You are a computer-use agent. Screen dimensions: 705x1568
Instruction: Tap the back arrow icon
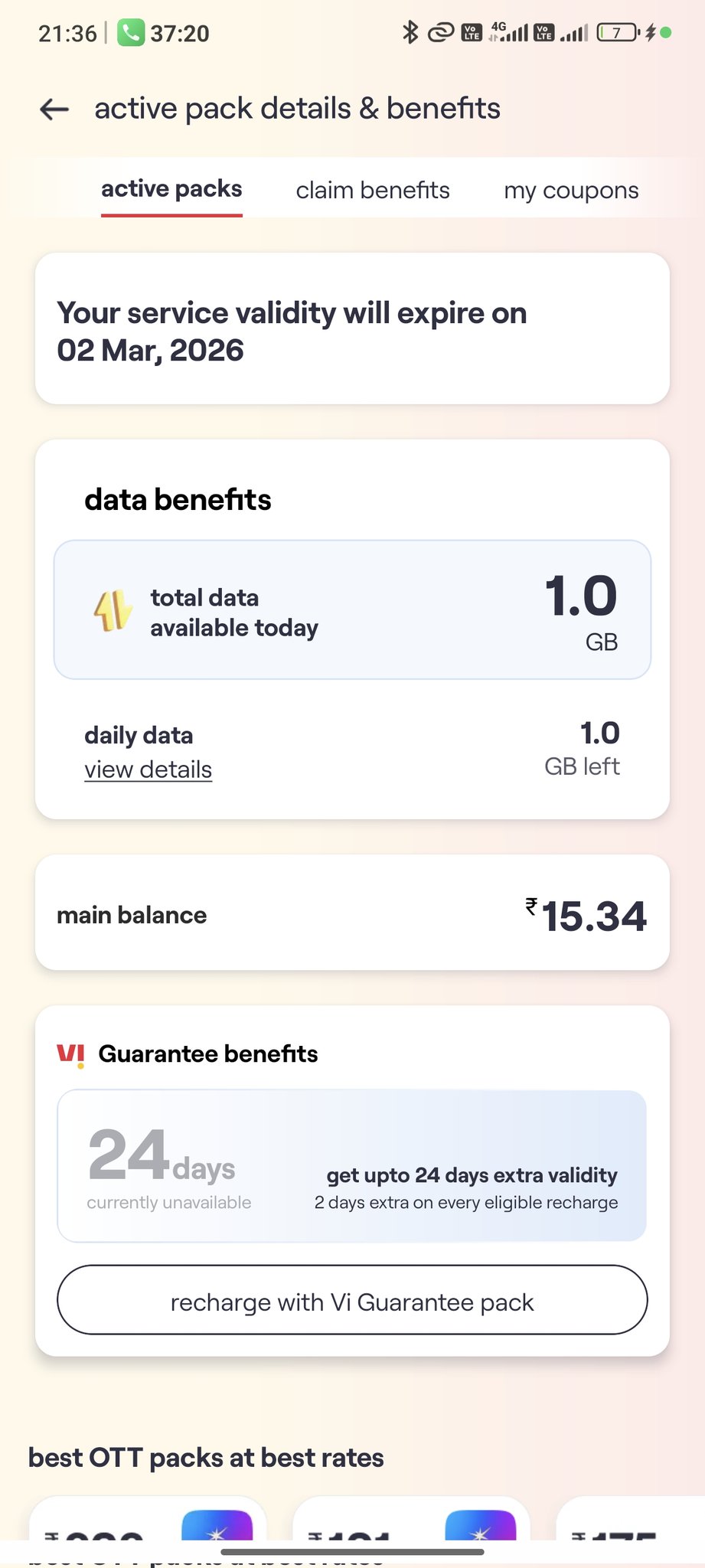point(54,109)
